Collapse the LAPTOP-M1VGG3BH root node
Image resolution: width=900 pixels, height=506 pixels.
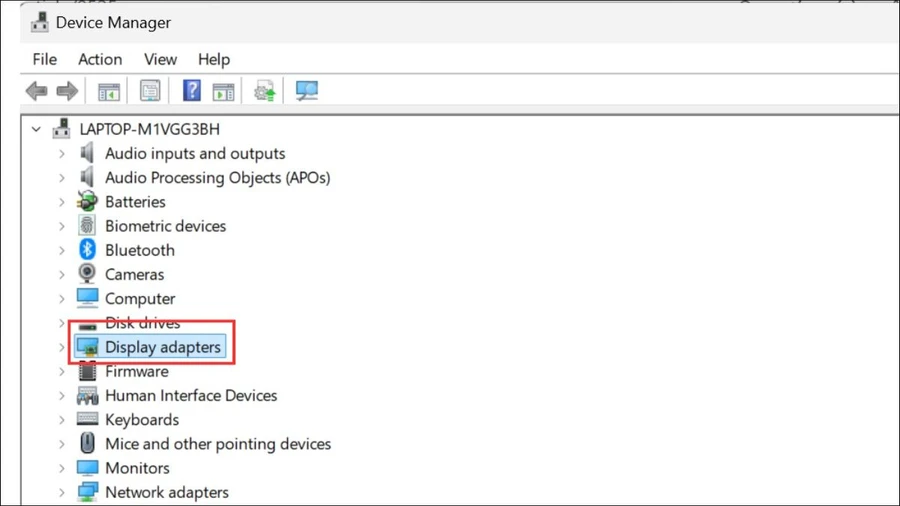(36, 129)
